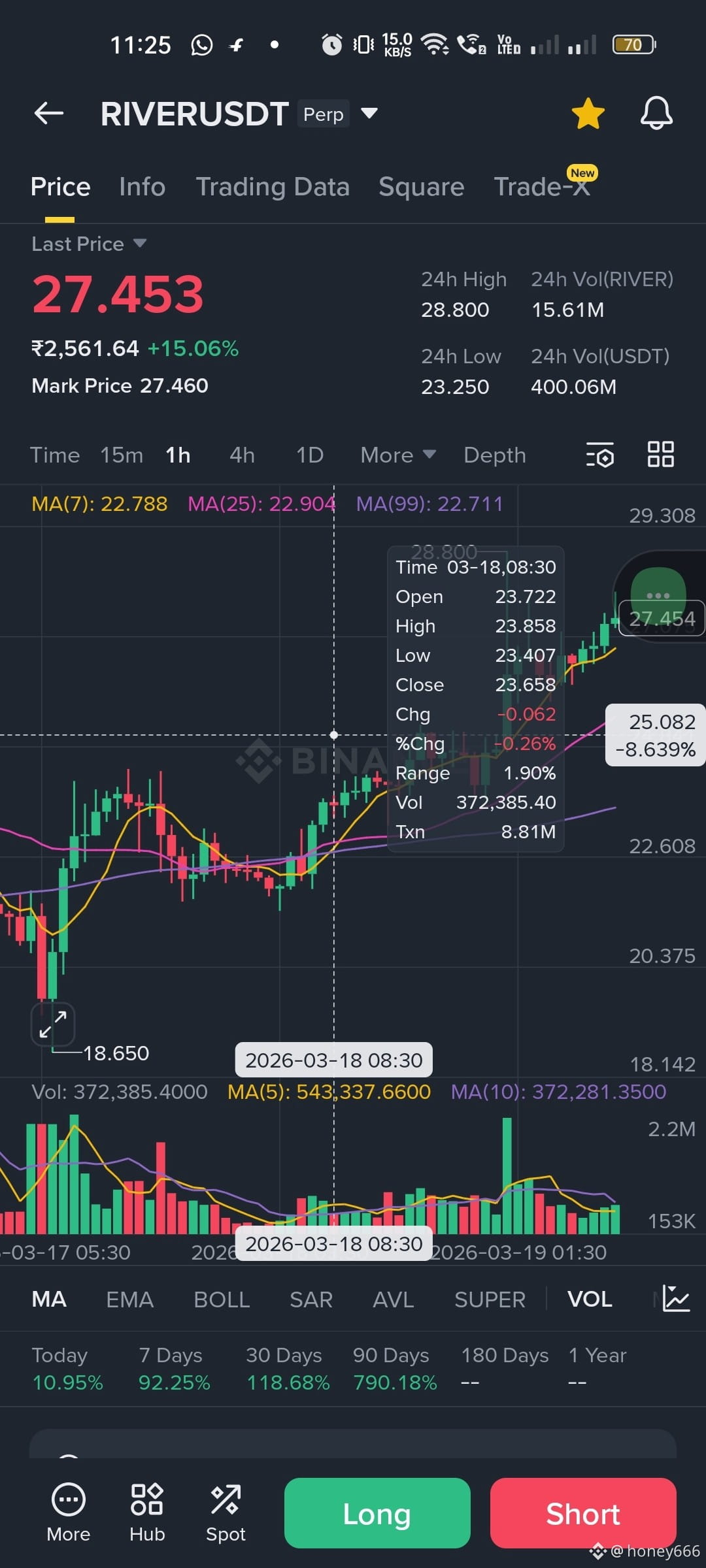706x1568 pixels.
Task: Tap the battery indicator in status bar
Action: (634, 44)
